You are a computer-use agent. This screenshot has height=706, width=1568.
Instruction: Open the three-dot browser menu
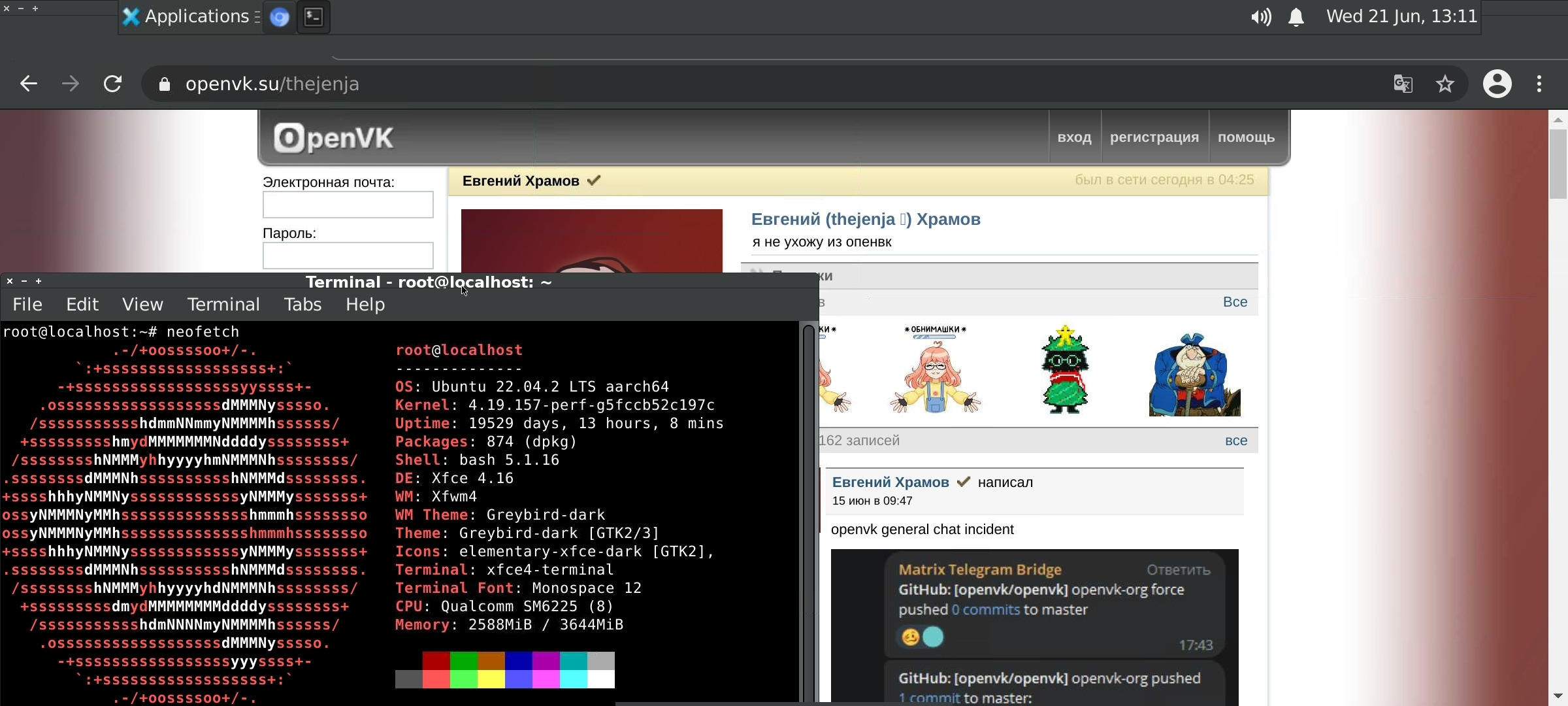[1539, 84]
